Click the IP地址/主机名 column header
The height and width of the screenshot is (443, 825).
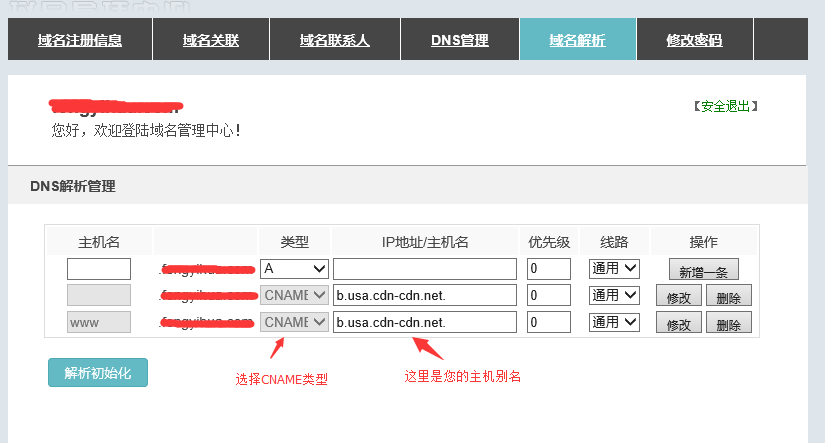click(x=425, y=242)
